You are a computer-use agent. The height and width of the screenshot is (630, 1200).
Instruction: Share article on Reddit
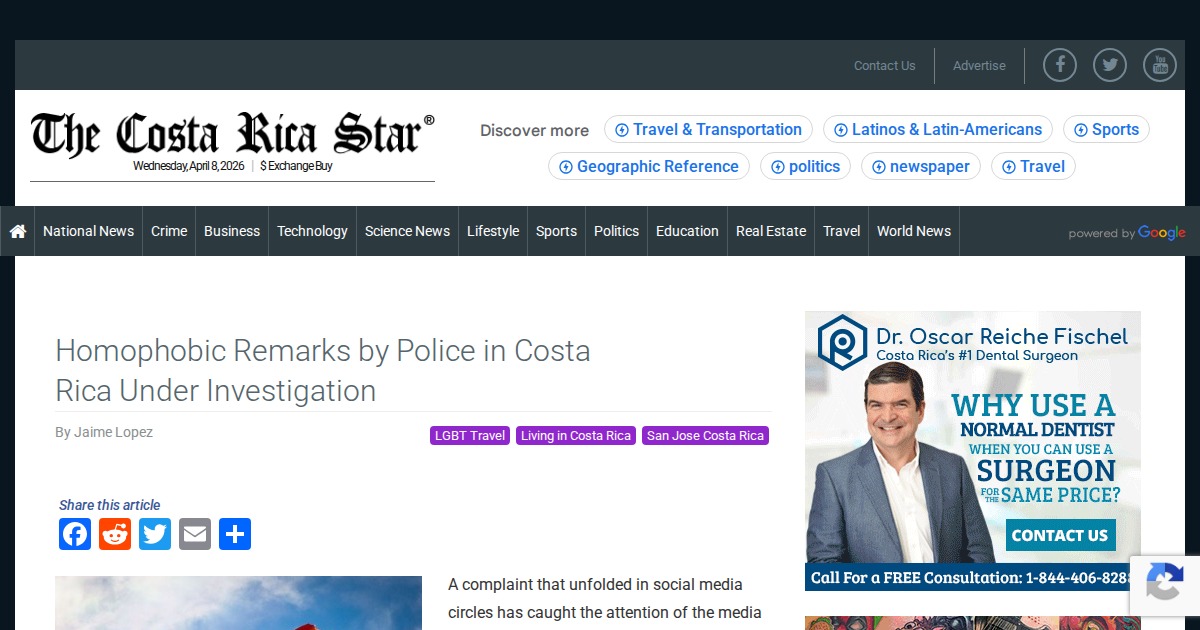[115, 534]
